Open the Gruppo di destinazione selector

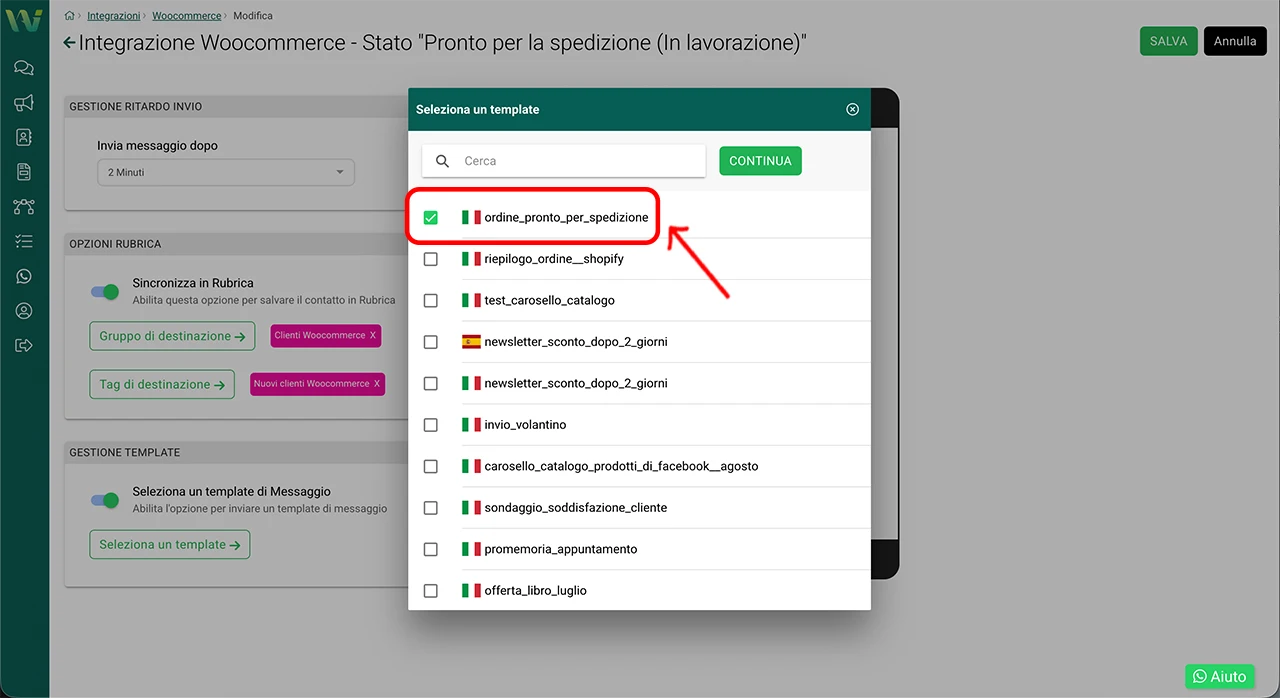click(172, 337)
